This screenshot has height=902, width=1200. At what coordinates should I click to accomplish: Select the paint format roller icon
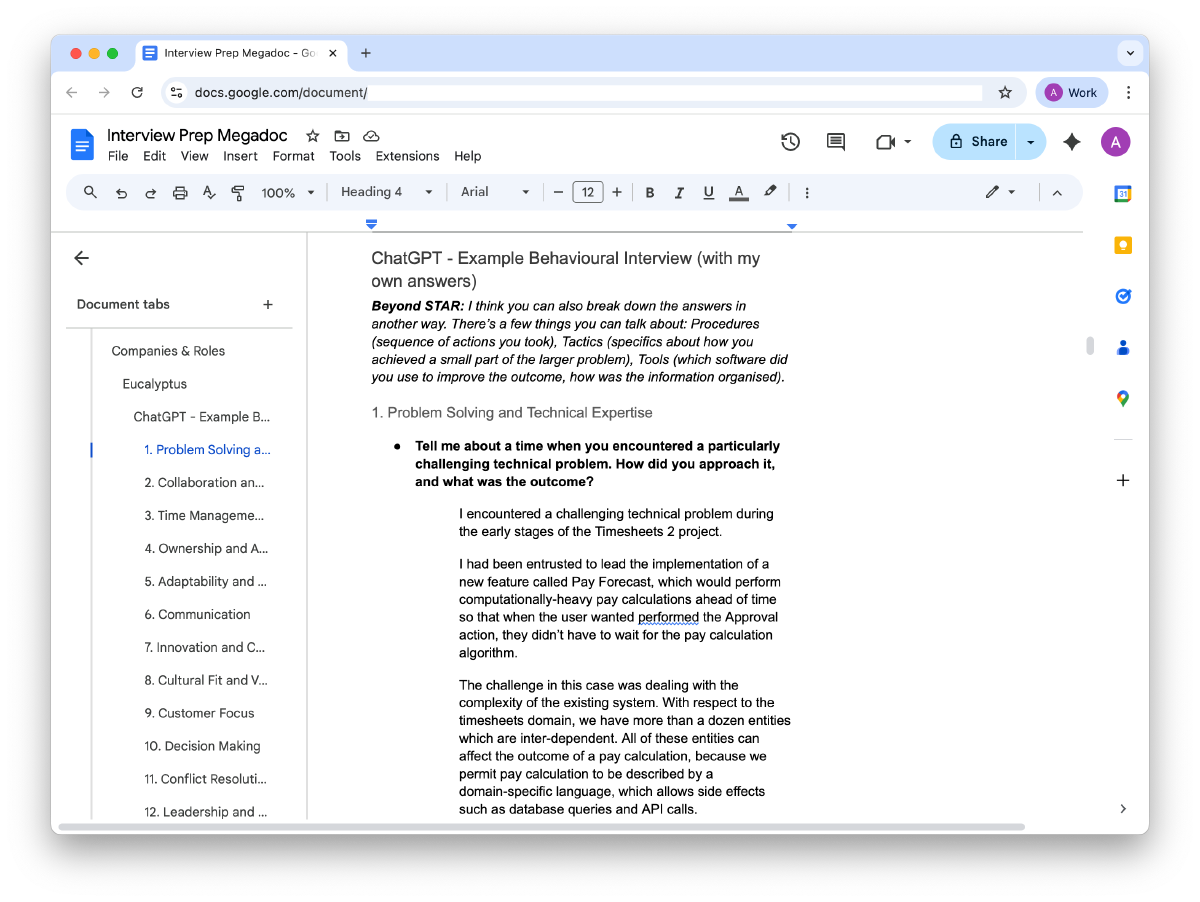pyautogui.click(x=238, y=192)
